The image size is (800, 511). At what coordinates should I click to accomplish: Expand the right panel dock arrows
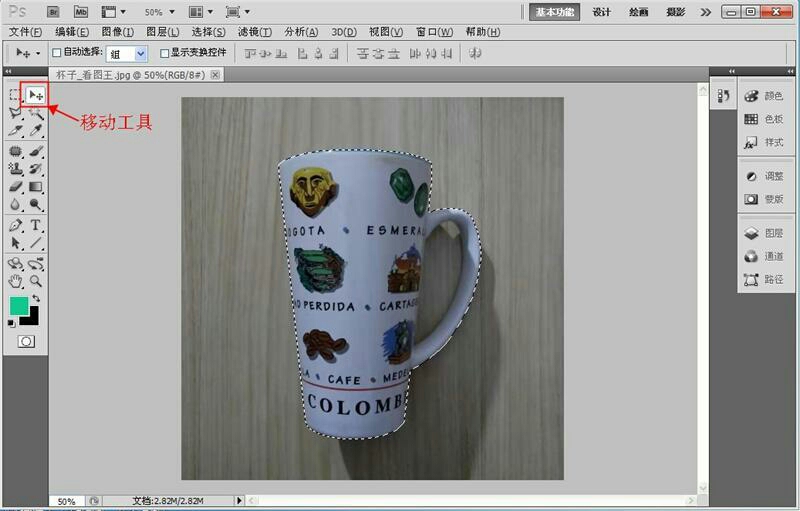(x=791, y=71)
